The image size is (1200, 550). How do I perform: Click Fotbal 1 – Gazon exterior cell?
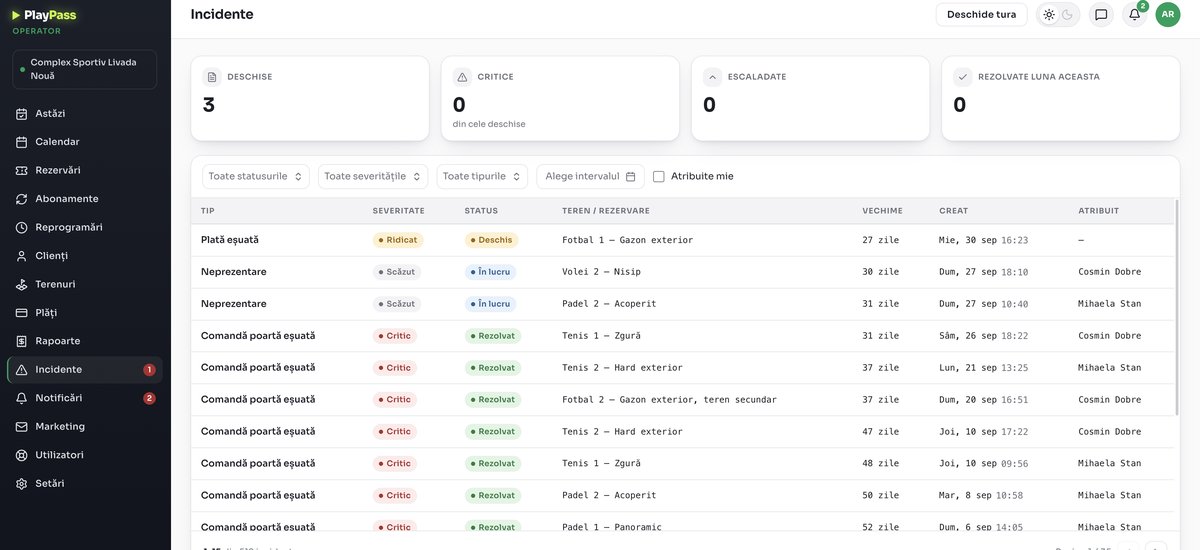click(627, 240)
